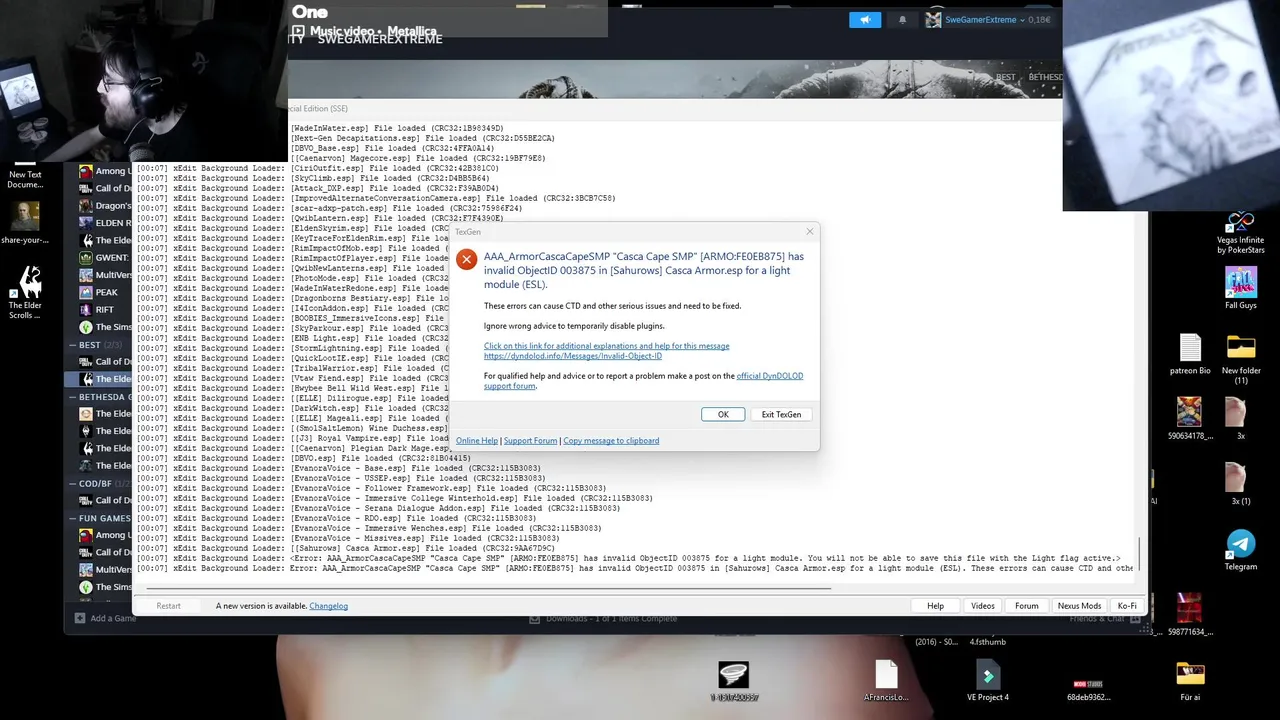1280x720 pixels.
Task: Click Exit TexGen button
Action: pyautogui.click(x=781, y=414)
